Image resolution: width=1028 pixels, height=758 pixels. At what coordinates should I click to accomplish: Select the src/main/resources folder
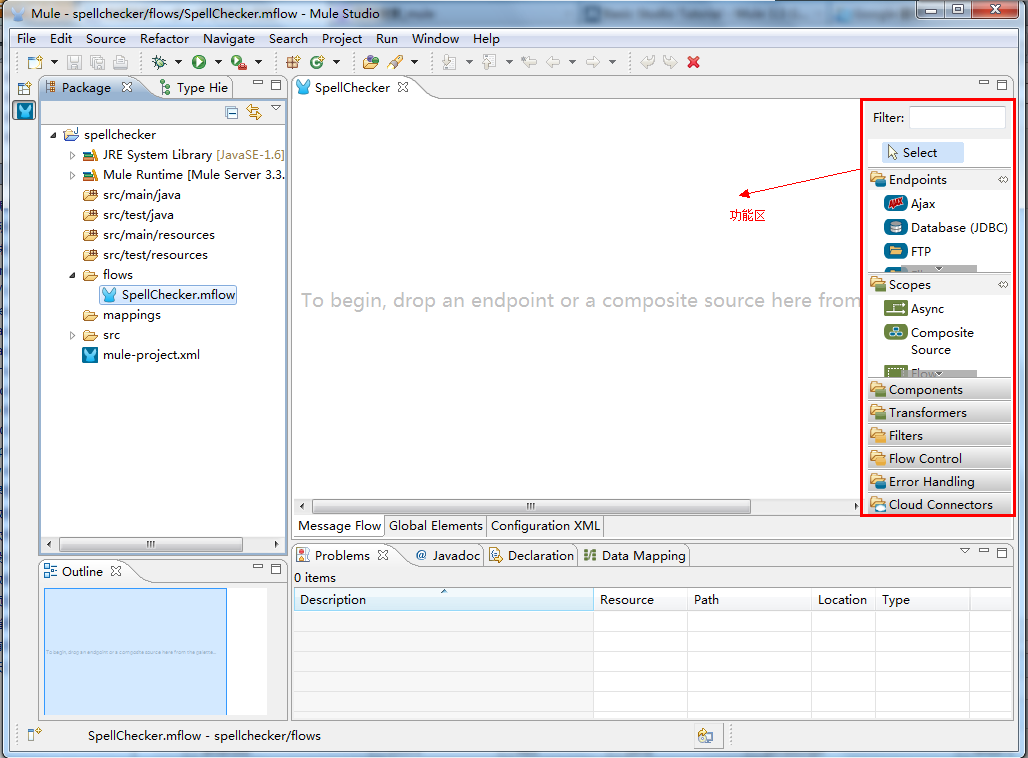pos(149,235)
